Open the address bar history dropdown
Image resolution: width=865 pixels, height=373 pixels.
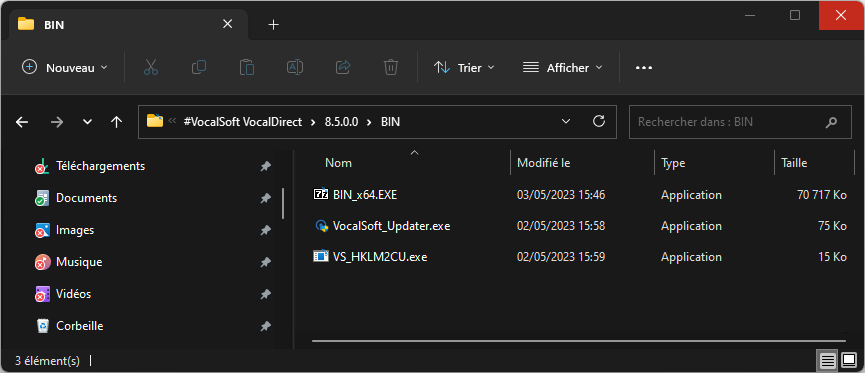click(x=565, y=122)
